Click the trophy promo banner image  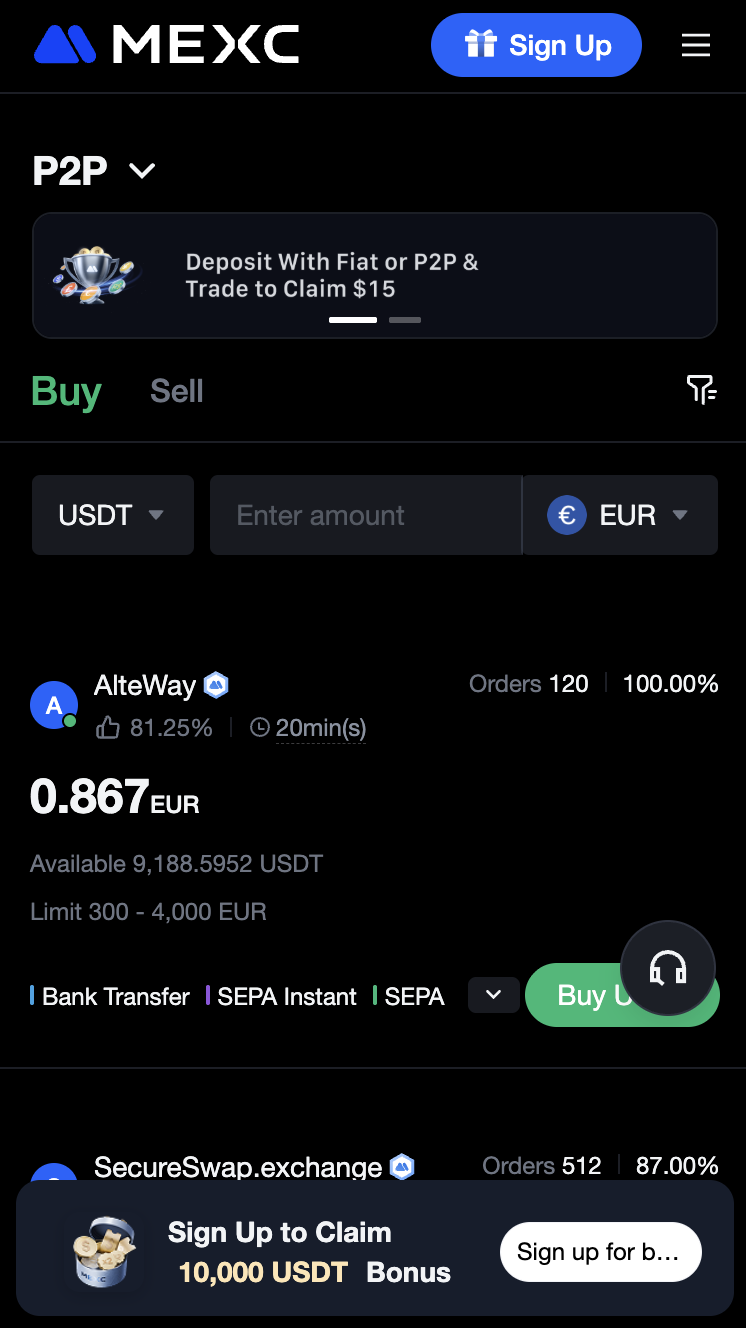pos(96,275)
